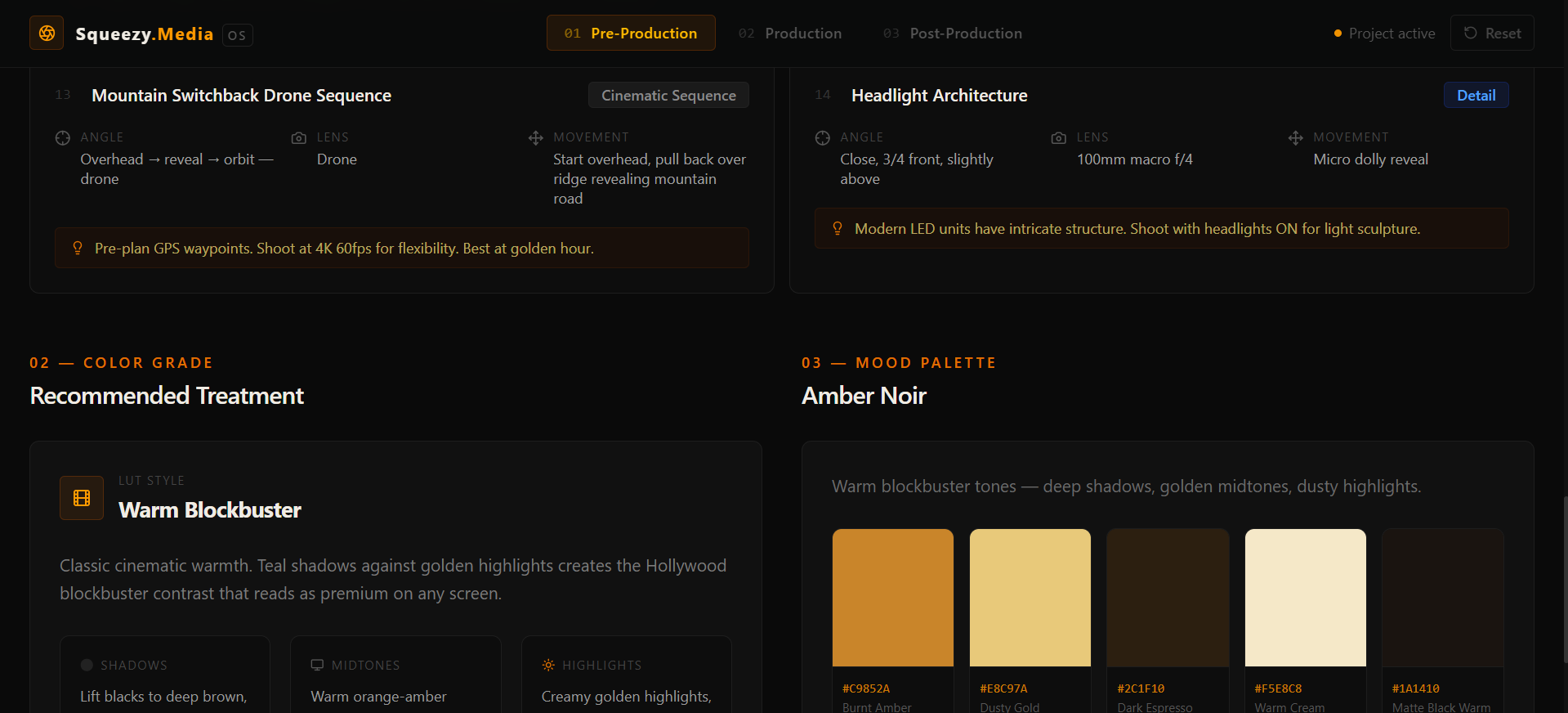Click the Angle crosshair icon in shot 14
The width and height of the screenshot is (1568, 713).
click(823, 138)
